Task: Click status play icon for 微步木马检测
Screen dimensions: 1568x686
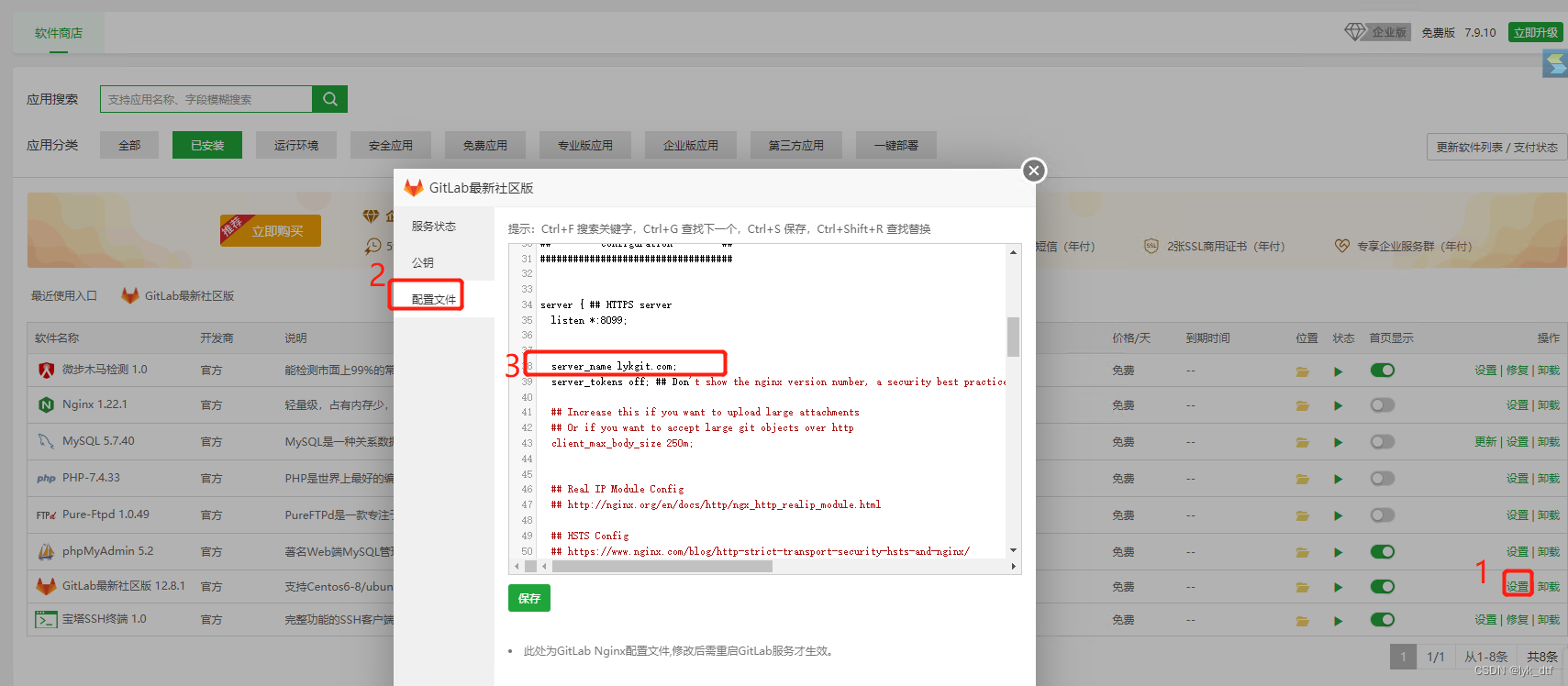Action: pos(1339,371)
